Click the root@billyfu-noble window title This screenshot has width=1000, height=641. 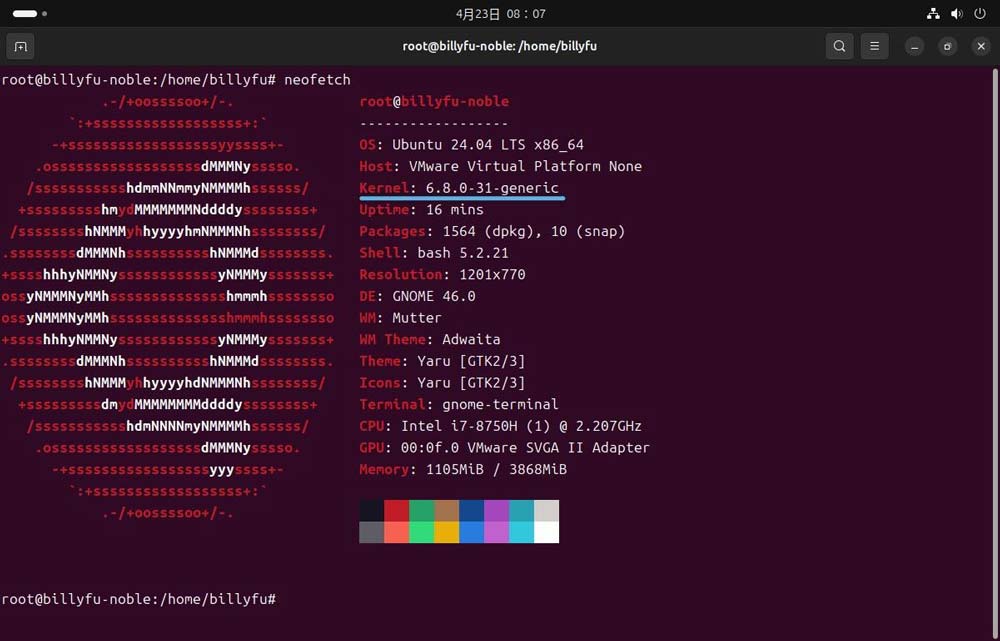(499, 46)
